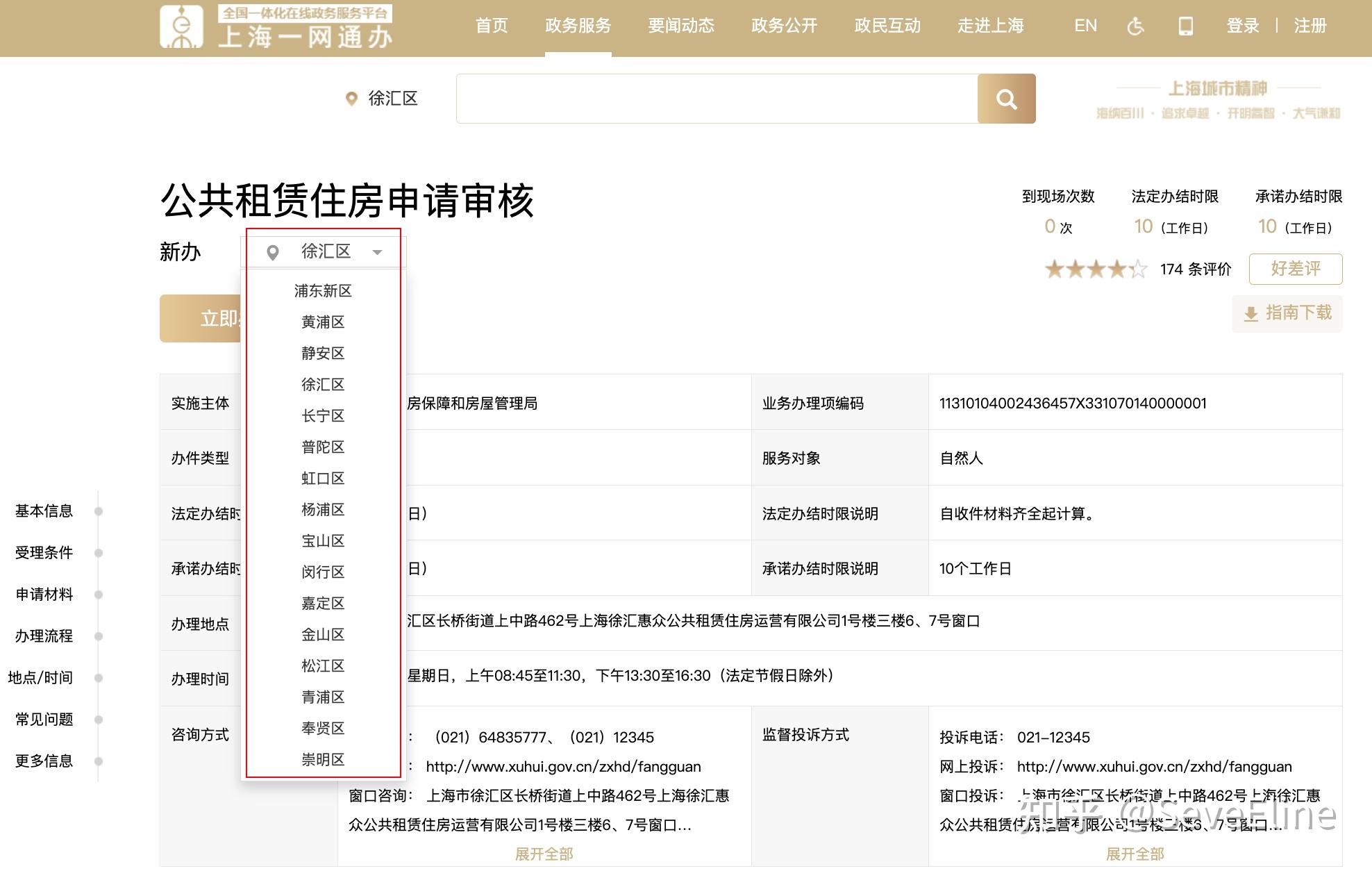Click the magnifier search button

coord(1006,99)
